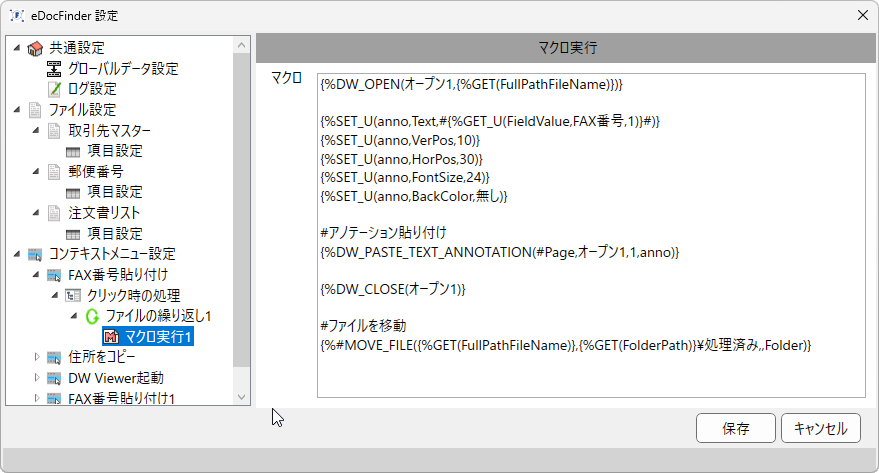Click the 郵便番号 file icon
The image size is (879, 473).
(x=54, y=171)
